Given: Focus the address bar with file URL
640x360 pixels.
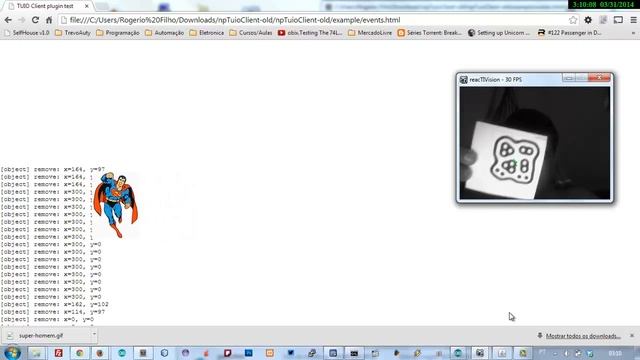Looking at the screenshot, I should tap(314, 20).
